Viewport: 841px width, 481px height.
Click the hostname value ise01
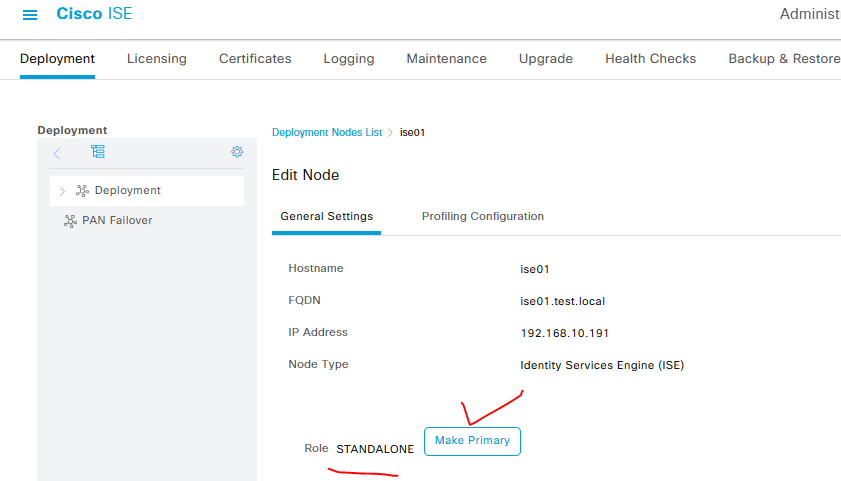pyautogui.click(x=535, y=269)
